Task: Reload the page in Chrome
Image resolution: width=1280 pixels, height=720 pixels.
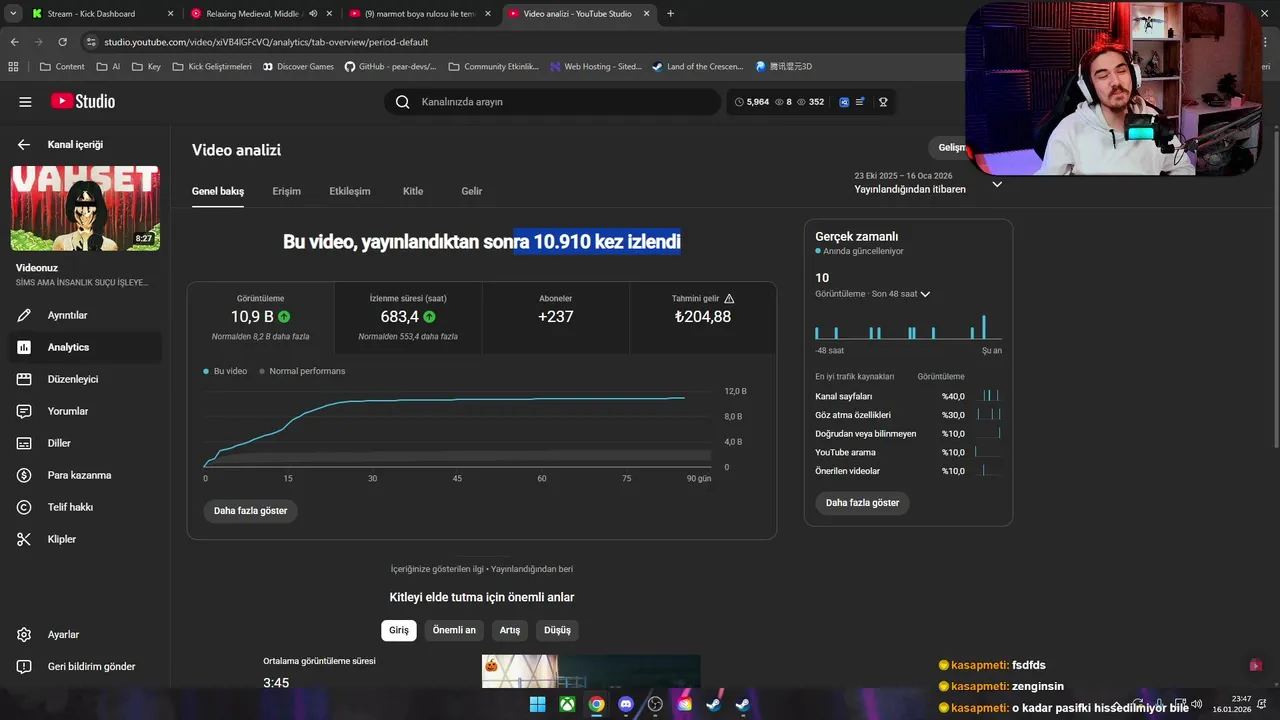Action: [x=63, y=42]
